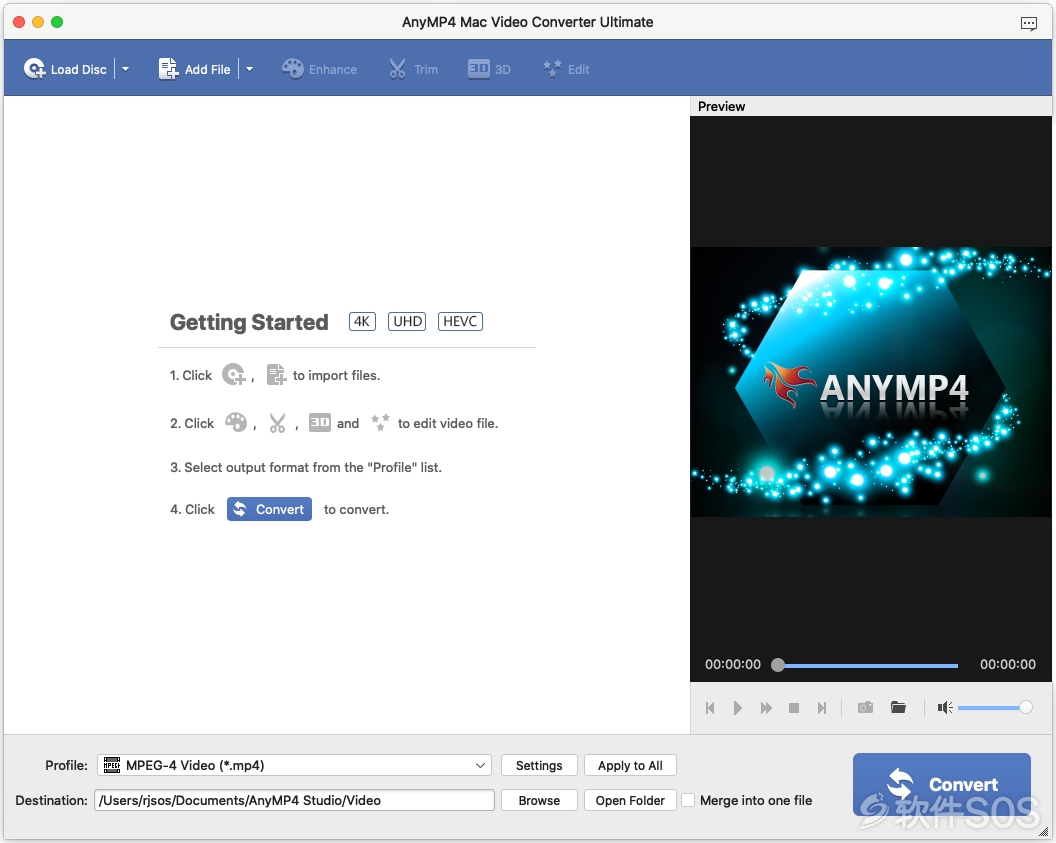Click the scissors icon in step 2
Viewport: 1056px width, 843px height.
277,423
